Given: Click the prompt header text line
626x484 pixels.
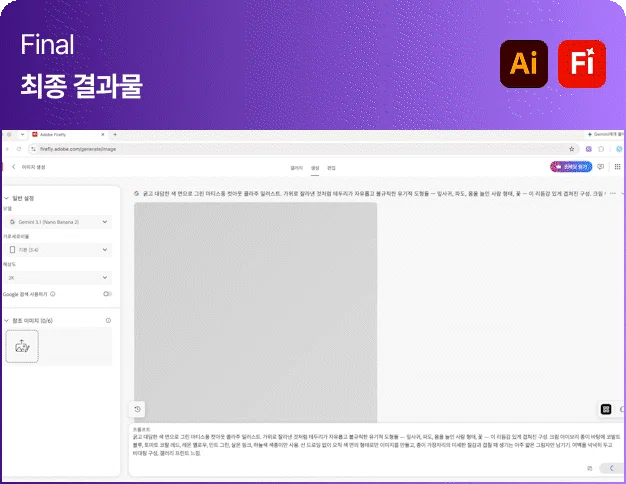Looking at the screenshot, I should (x=374, y=193).
